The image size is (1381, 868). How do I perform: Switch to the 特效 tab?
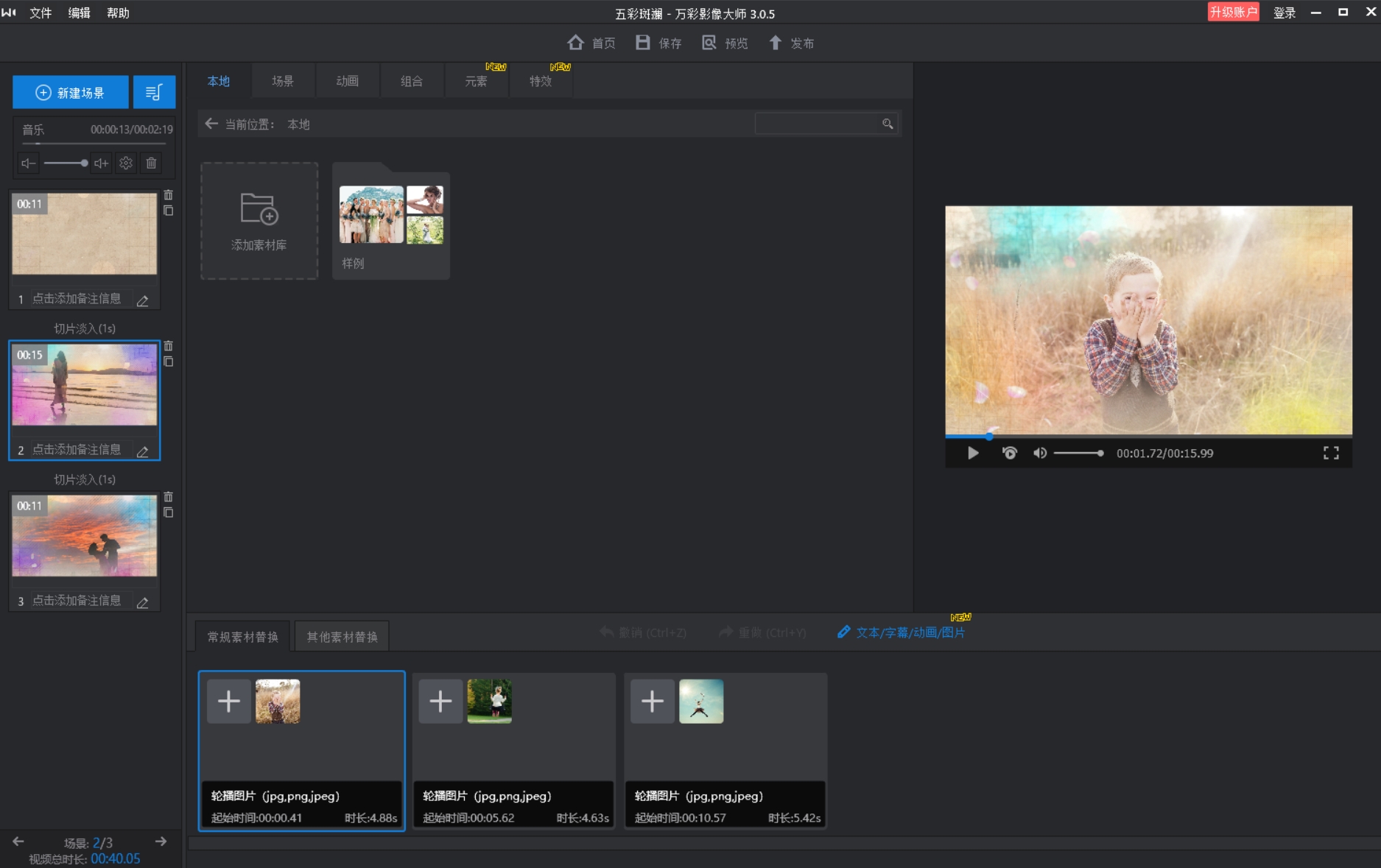[x=541, y=81]
